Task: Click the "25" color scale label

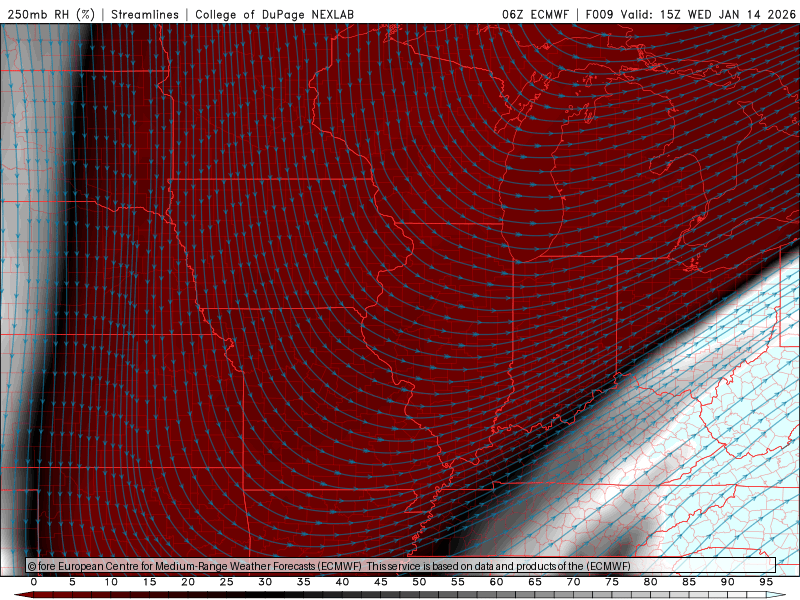Action: click(227, 582)
